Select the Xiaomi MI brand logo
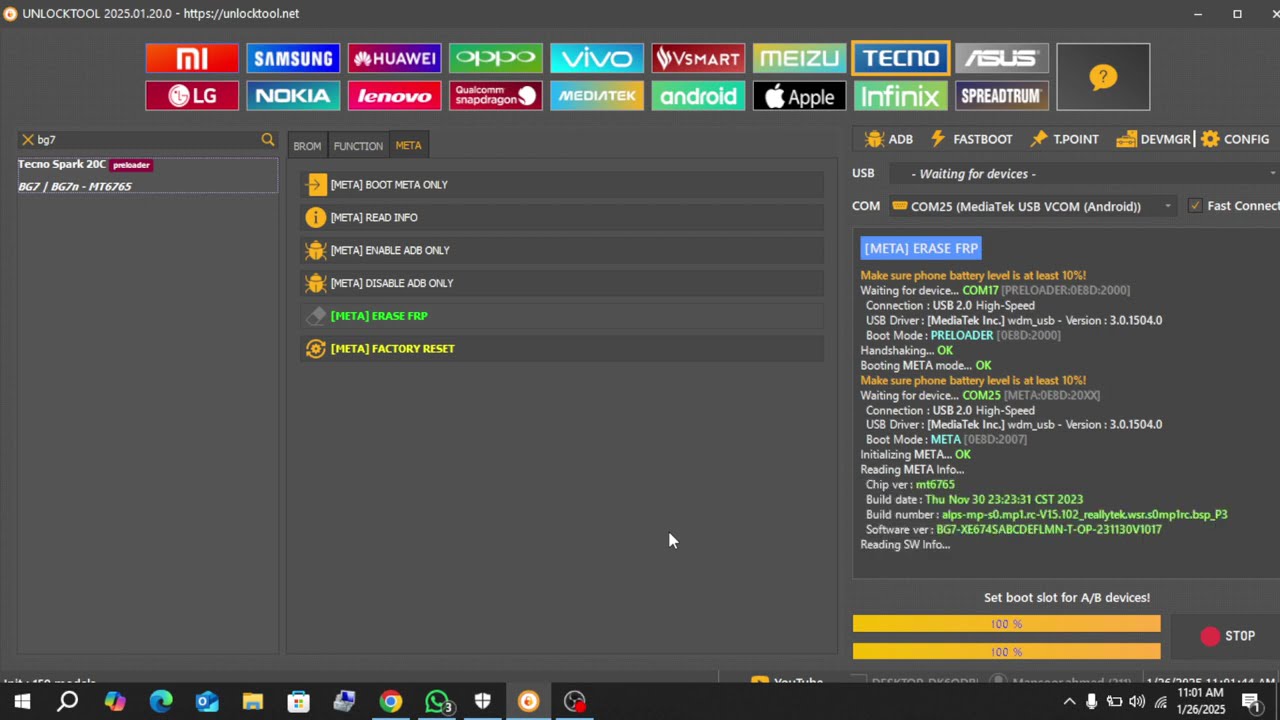Screen dimensions: 1280x720 tap(192, 58)
